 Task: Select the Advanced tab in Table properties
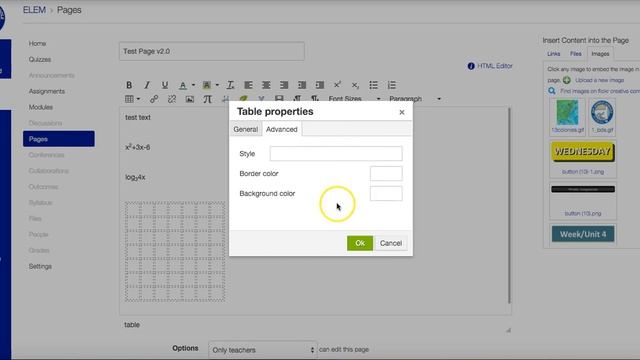click(282, 129)
